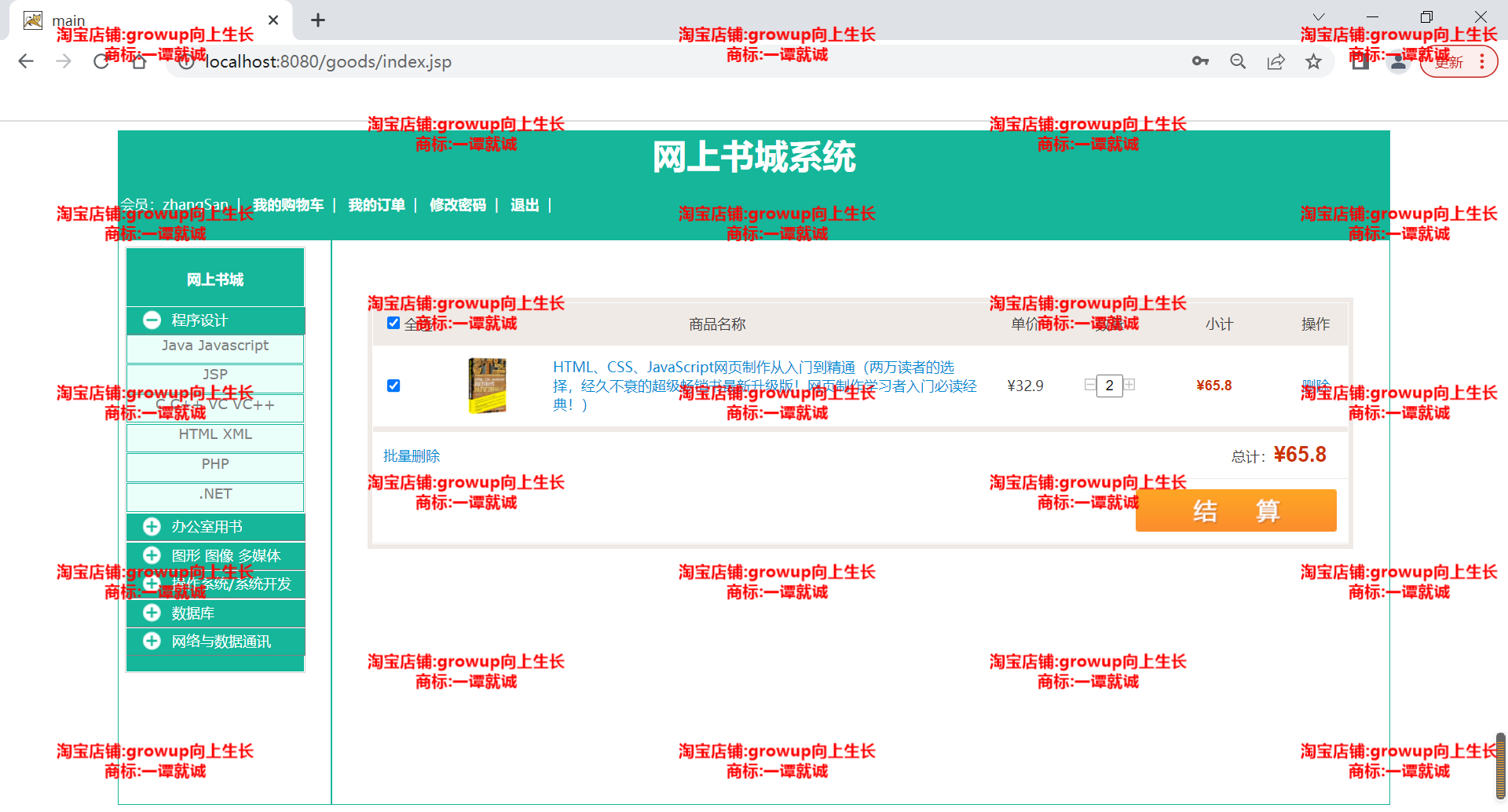Select 修改密码 in the navigation bar
Viewport: 1508px width, 812px height.
tap(458, 205)
